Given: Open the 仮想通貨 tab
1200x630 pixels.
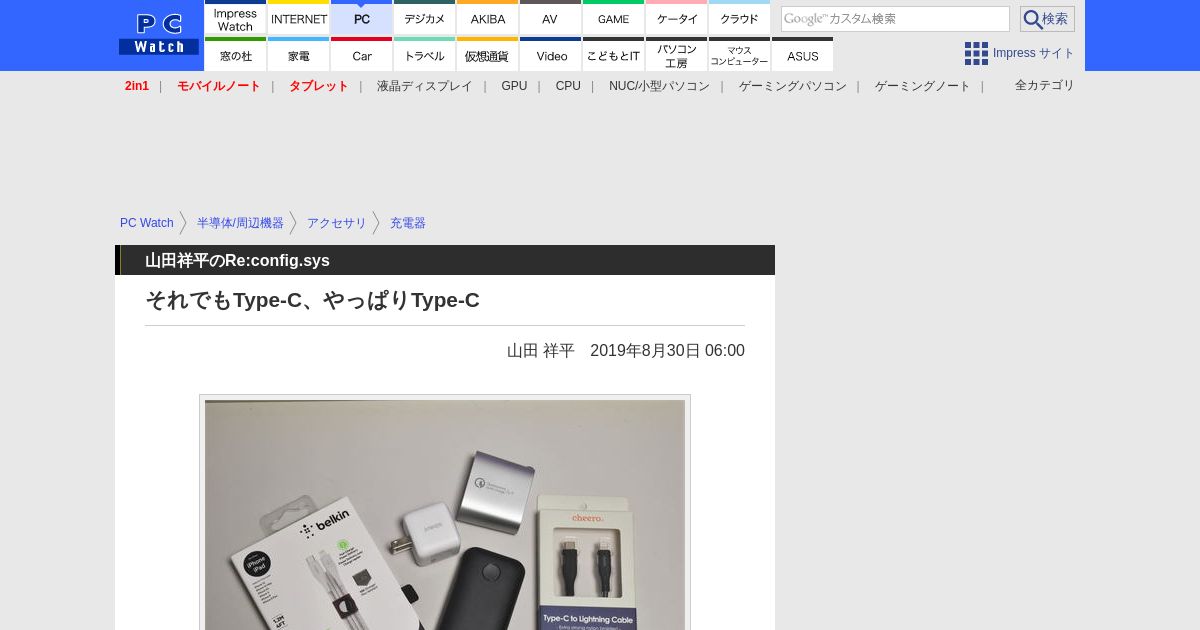Looking at the screenshot, I should click(488, 55).
